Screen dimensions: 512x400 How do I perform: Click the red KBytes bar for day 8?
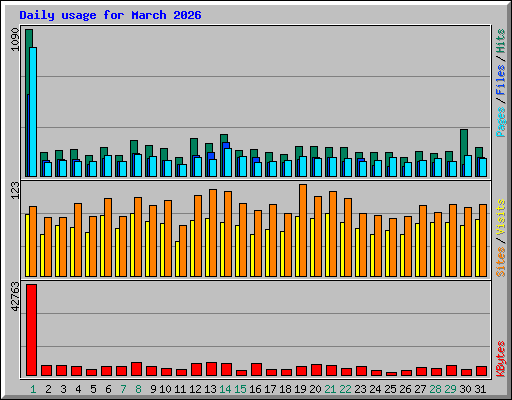coord(137,369)
